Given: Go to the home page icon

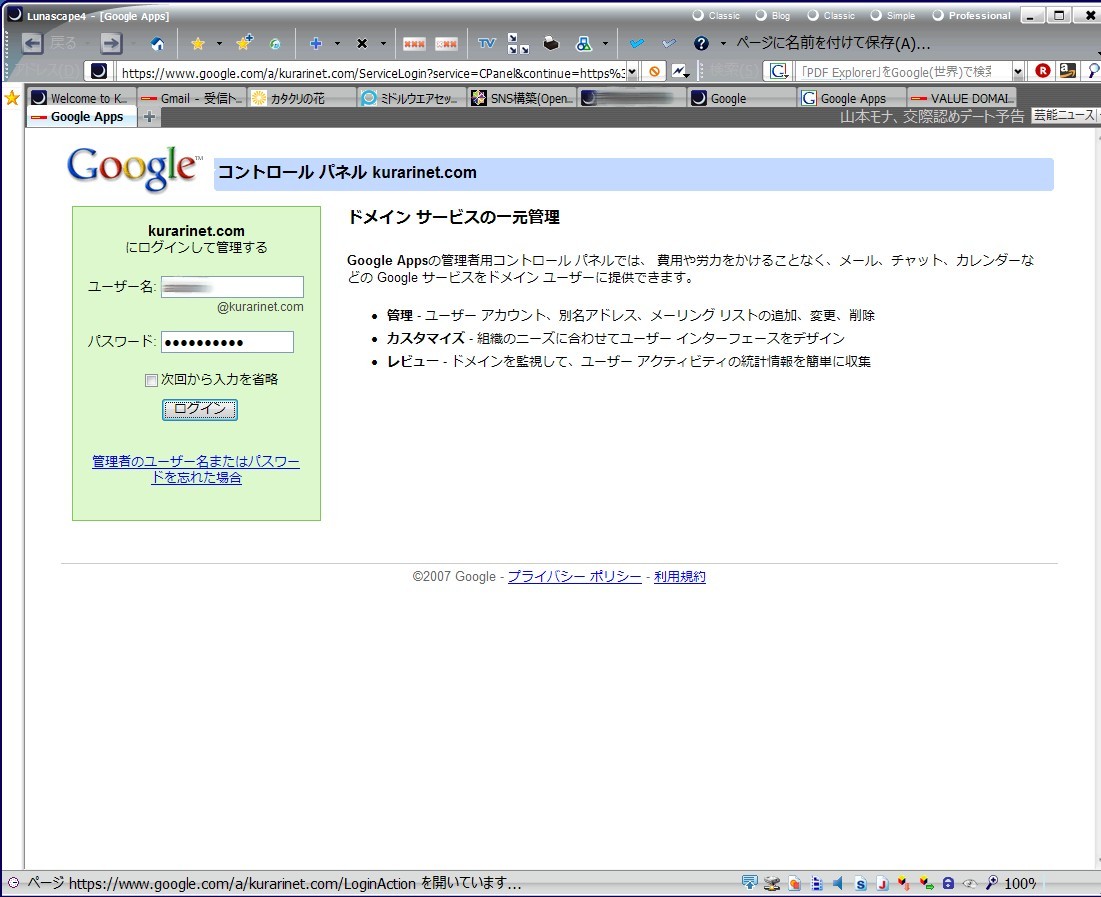Looking at the screenshot, I should click(x=157, y=44).
